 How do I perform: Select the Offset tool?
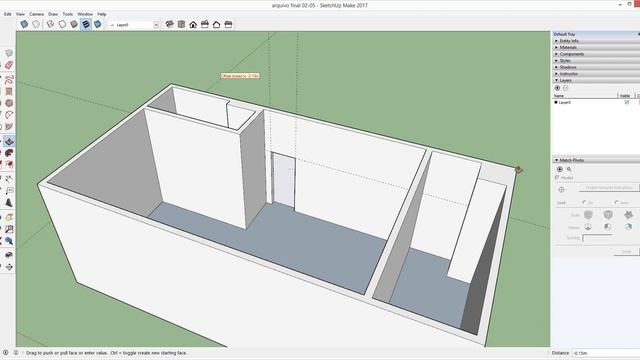tap(9, 164)
